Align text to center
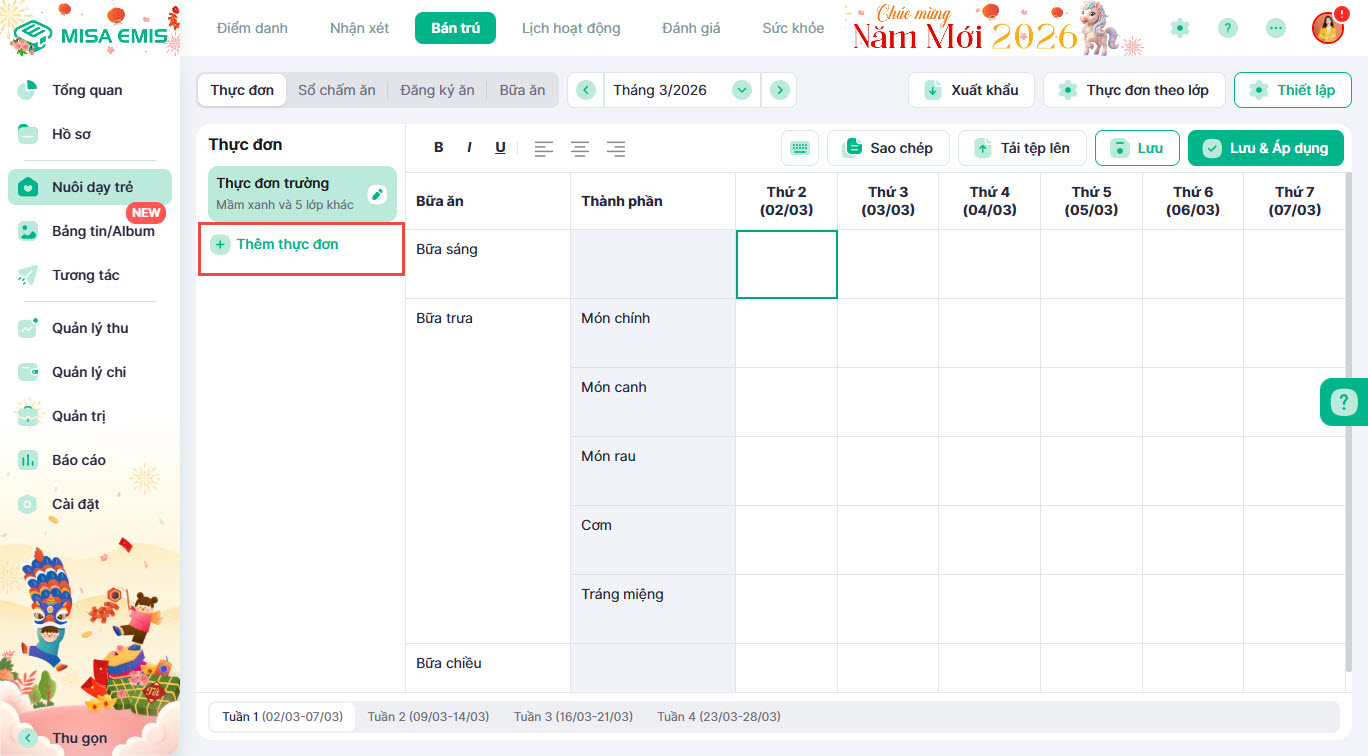 pos(580,149)
